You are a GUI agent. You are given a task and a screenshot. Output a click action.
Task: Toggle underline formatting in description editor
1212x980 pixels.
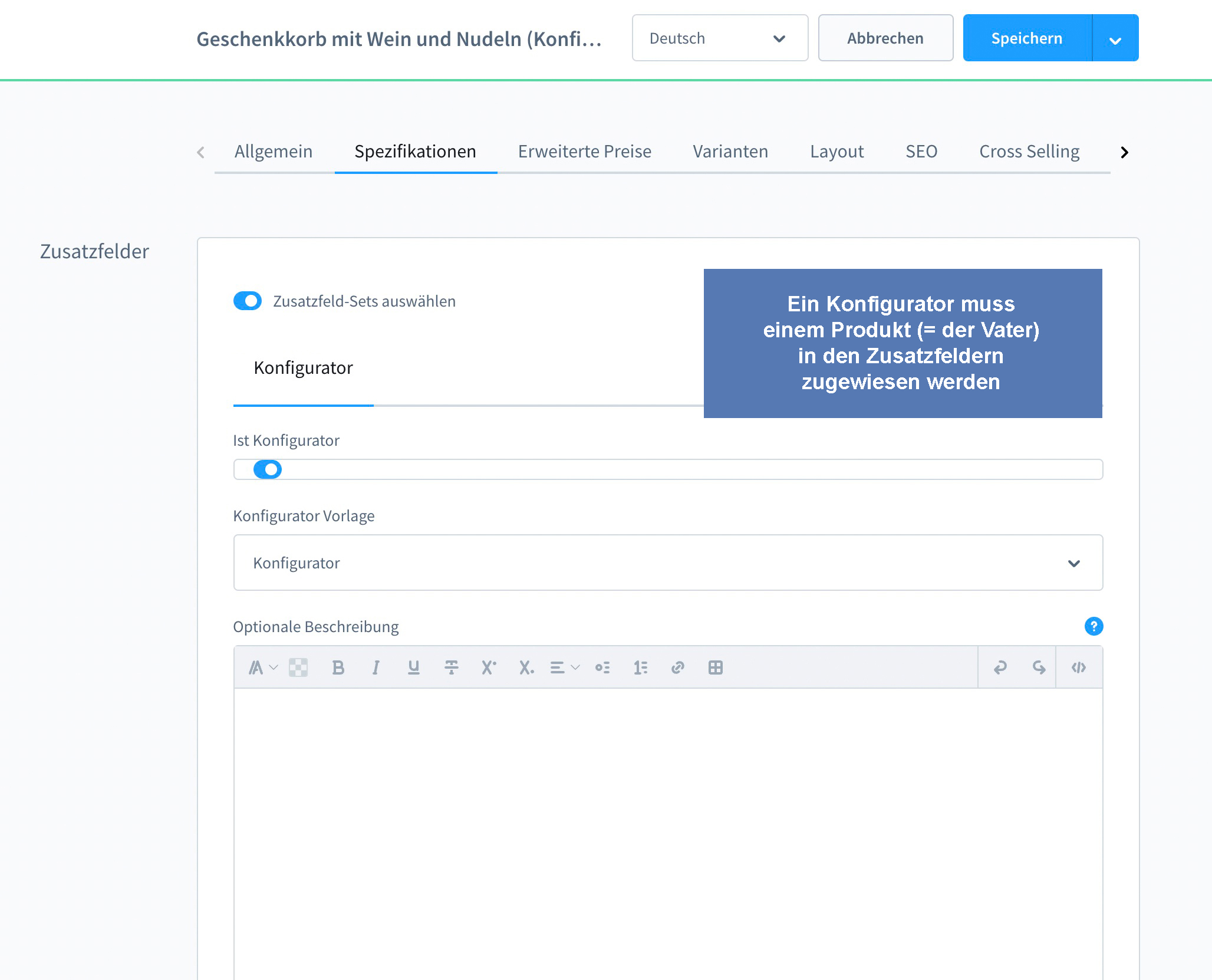pyautogui.click(x=413, y=667)
